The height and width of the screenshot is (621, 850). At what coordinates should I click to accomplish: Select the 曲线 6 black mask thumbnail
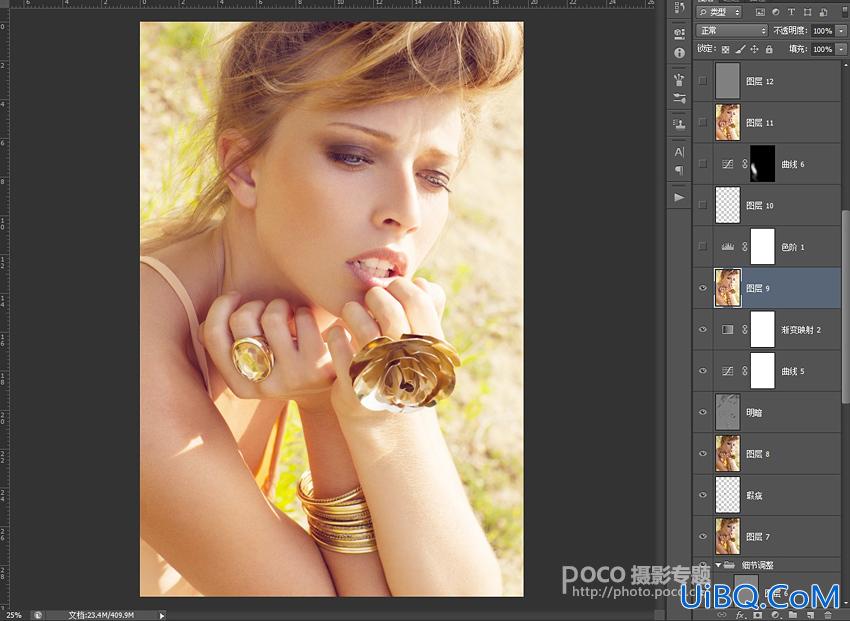tap(762, 164)
